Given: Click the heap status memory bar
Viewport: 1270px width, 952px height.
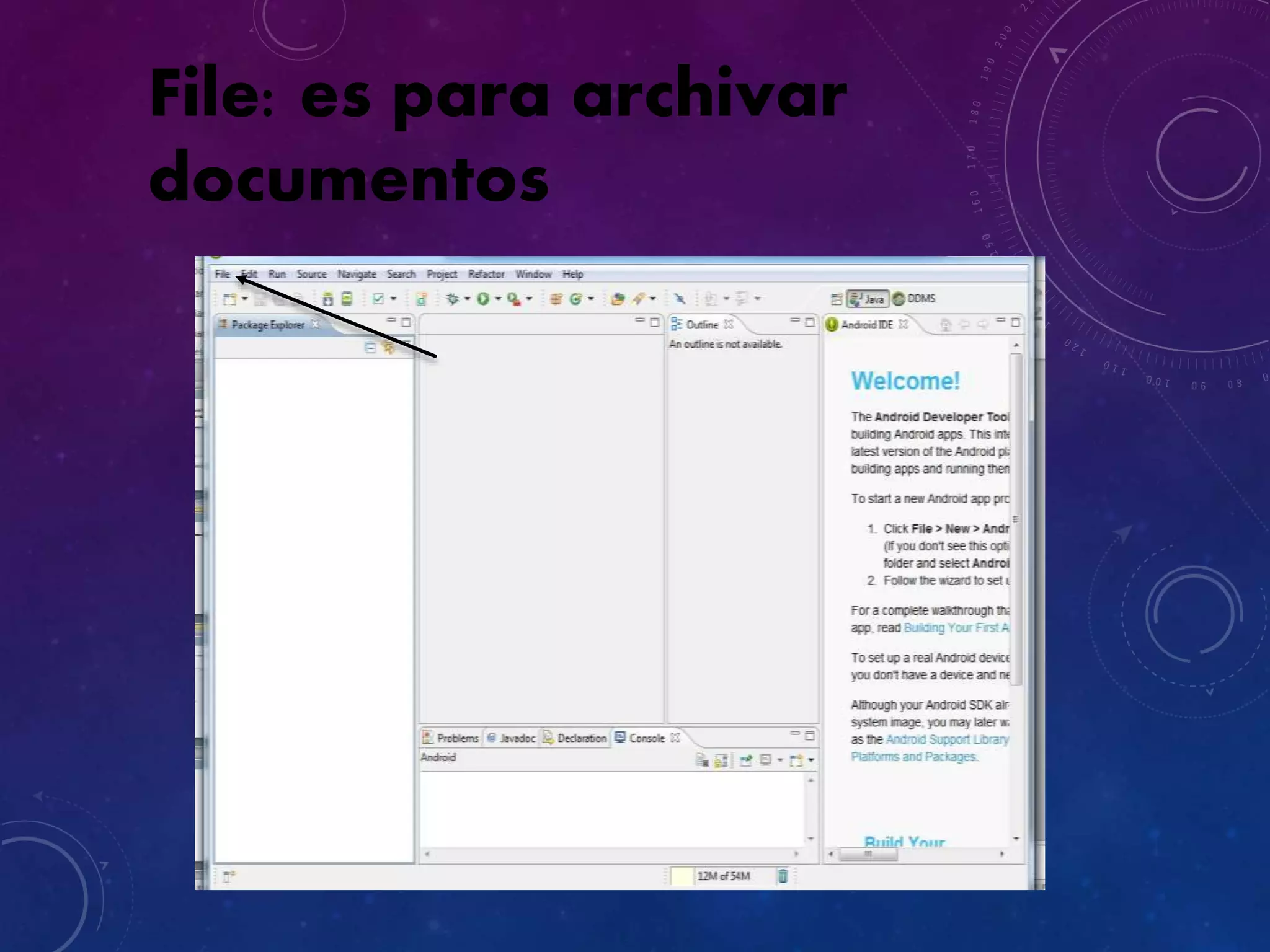Looking at the screenshot, I should pos(724,876).
